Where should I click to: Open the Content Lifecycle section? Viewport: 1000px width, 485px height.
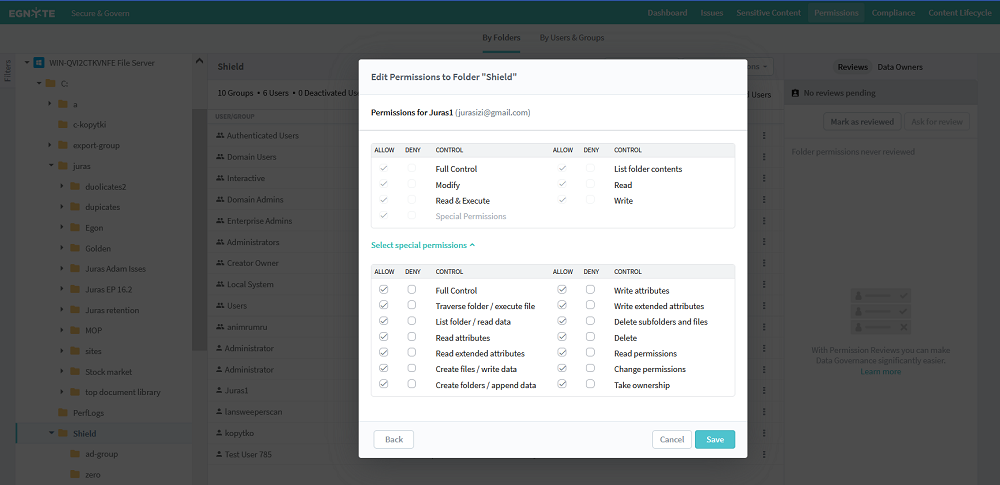point(960,13)
